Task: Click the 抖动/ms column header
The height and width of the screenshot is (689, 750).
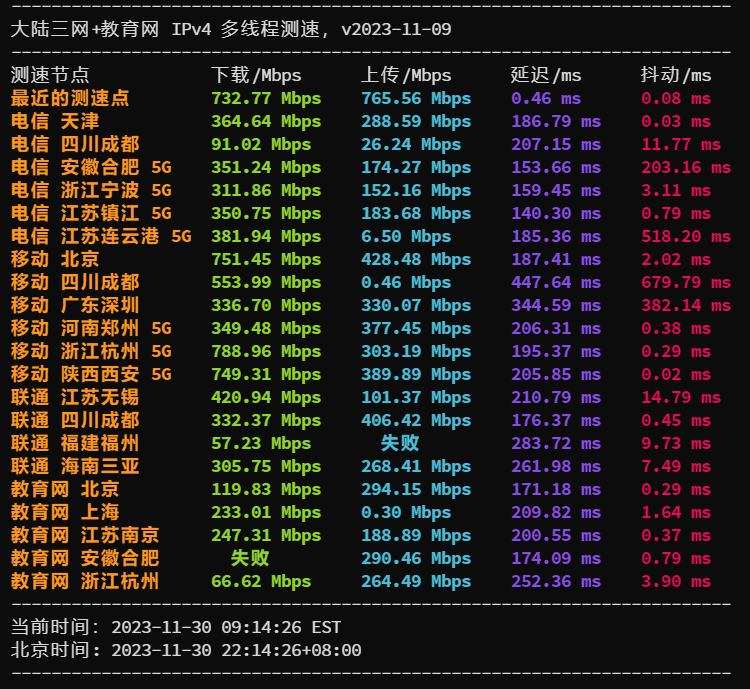Action: 676,75
